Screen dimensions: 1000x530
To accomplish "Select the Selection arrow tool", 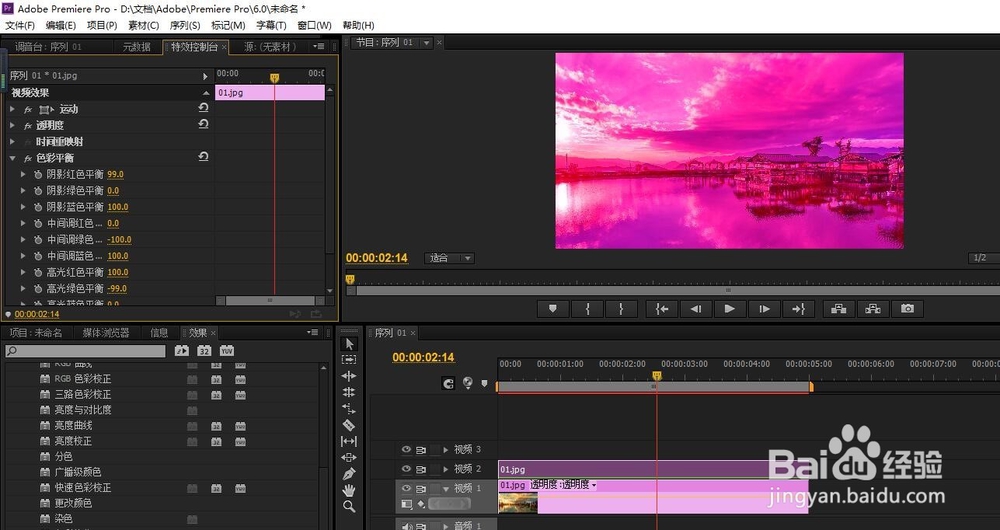I will 349,344.
